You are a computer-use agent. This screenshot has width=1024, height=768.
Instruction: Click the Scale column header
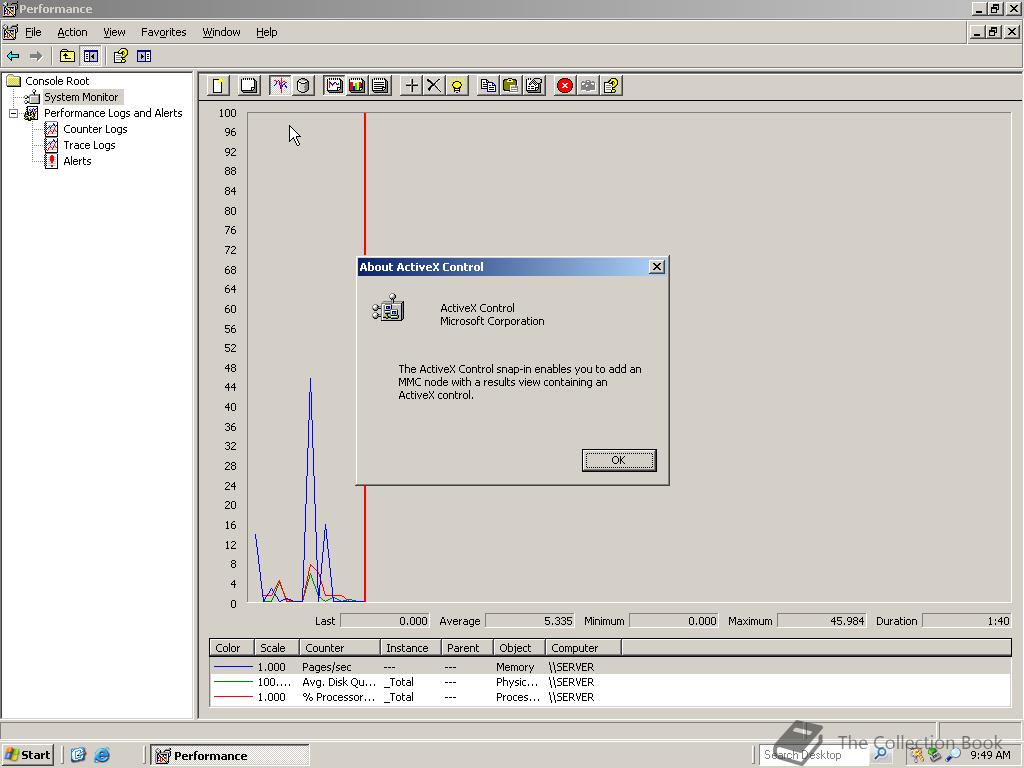[x=276, y=648]
